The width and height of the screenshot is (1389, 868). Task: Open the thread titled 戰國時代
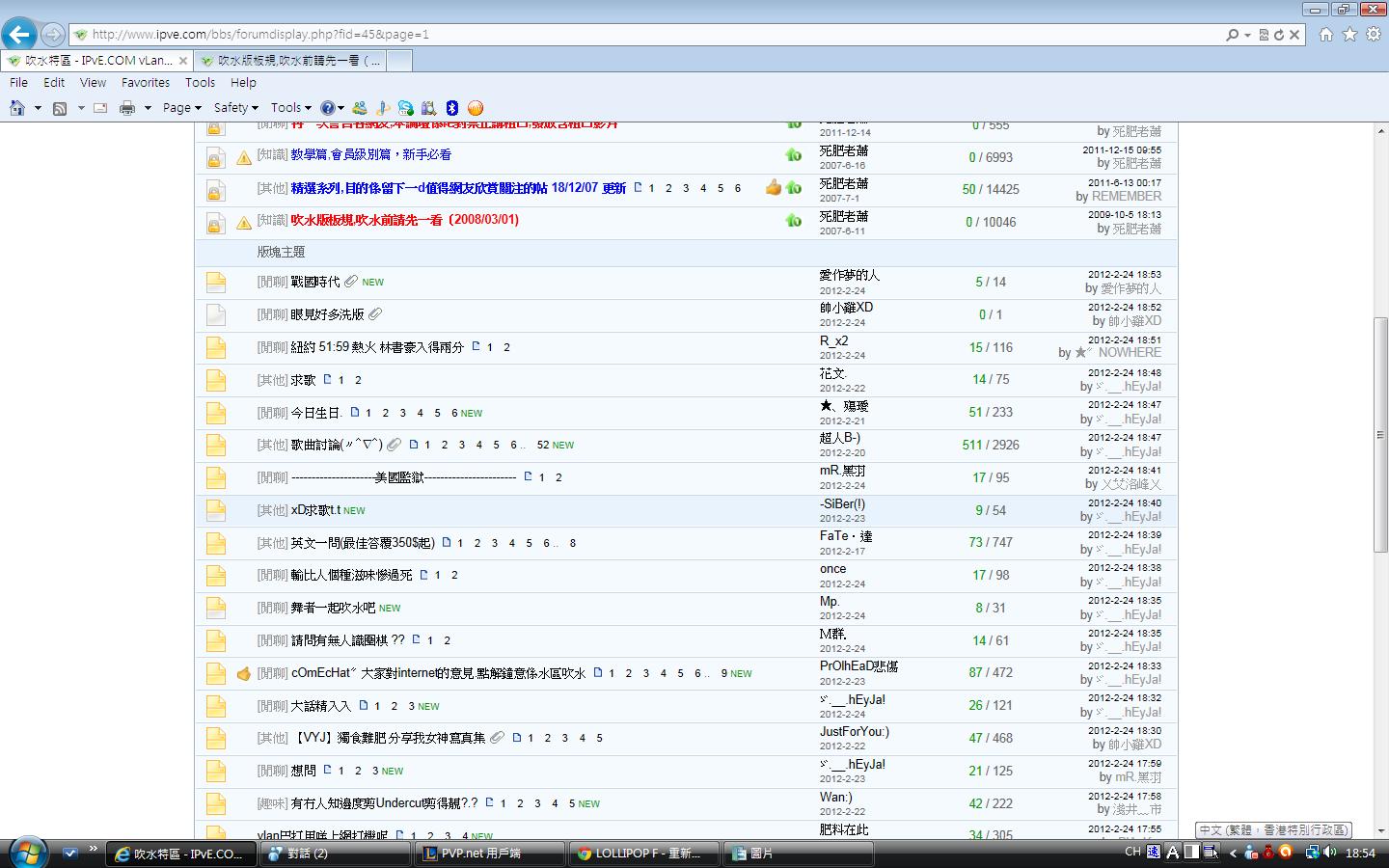315,282
